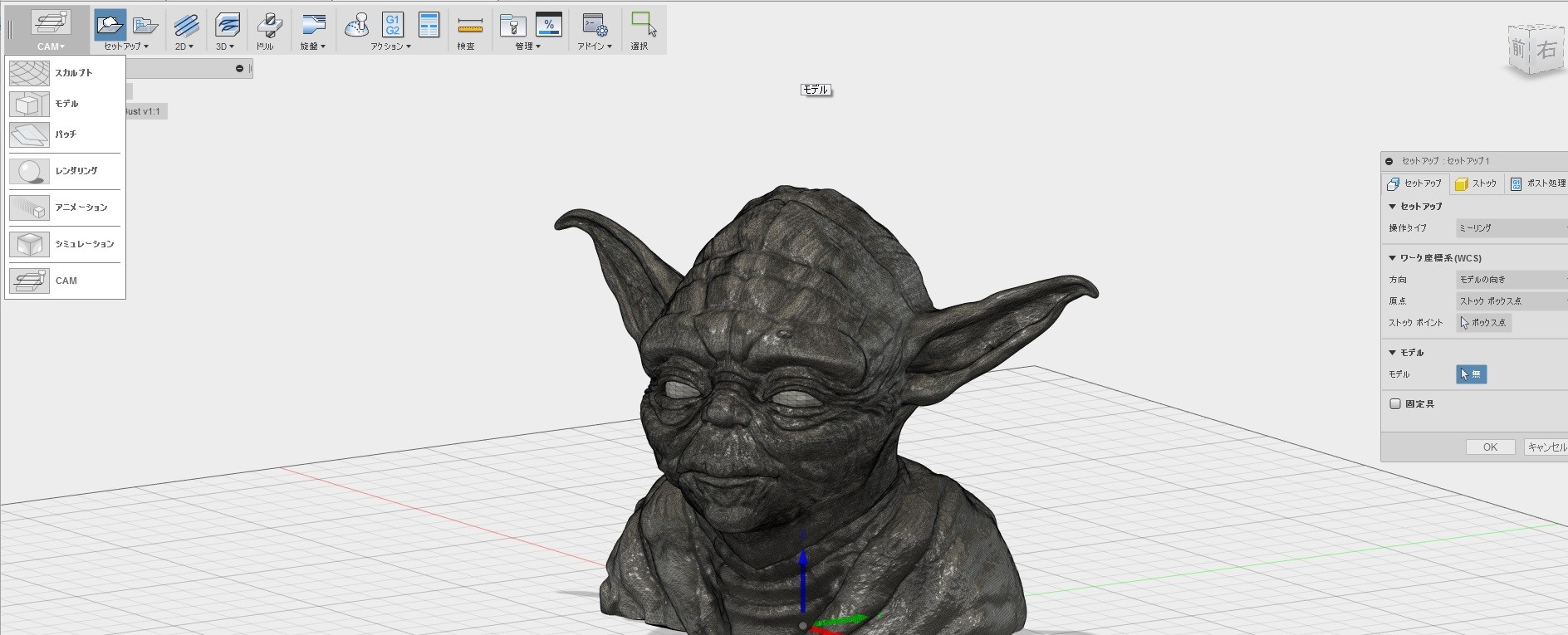Click the view cube front face 前
Viewport: 1568px width, 635px height.
(x=1518, y=49)
